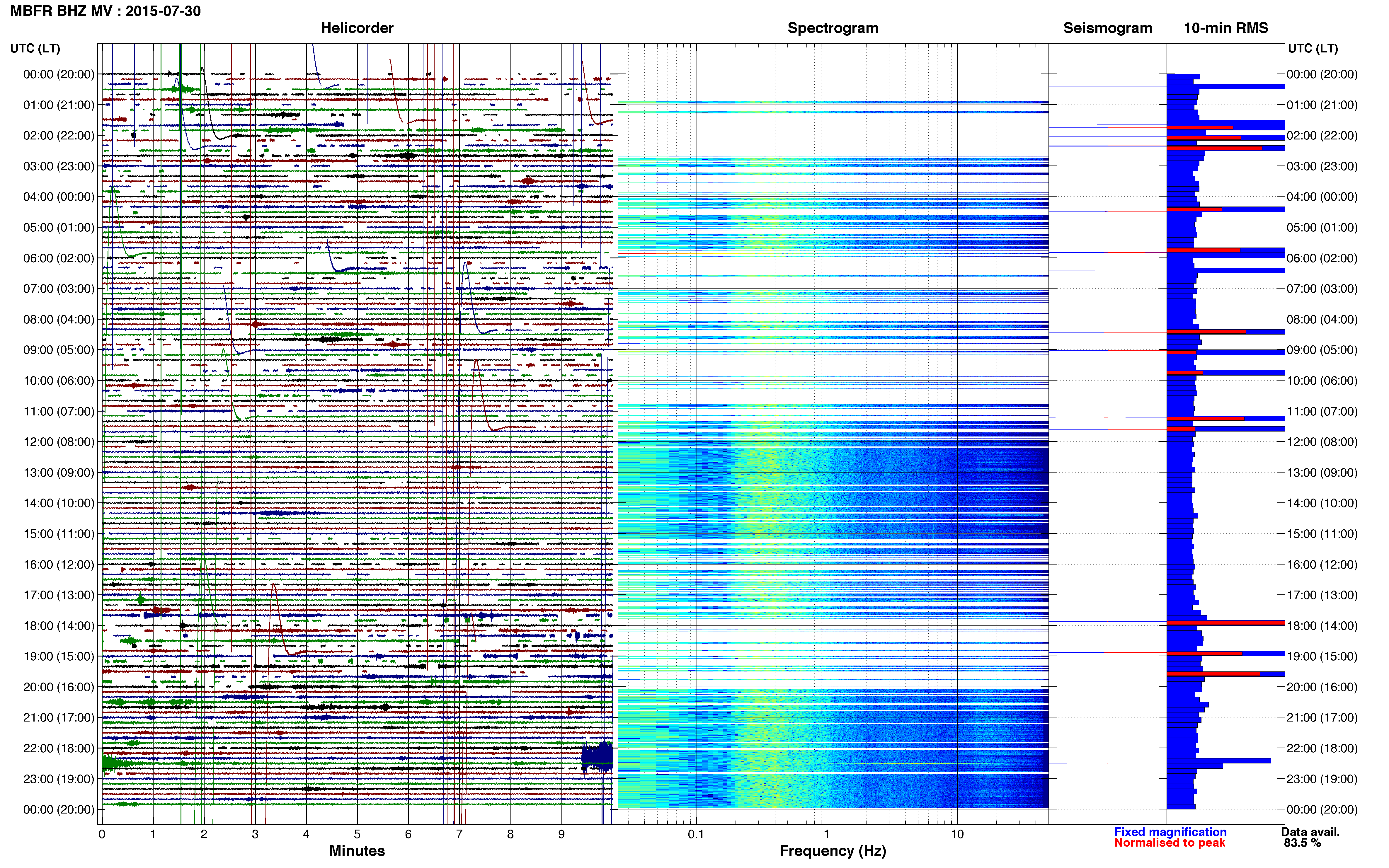
Task: Select minute tick "7" under the Helicorder
Action: (459, 834)
